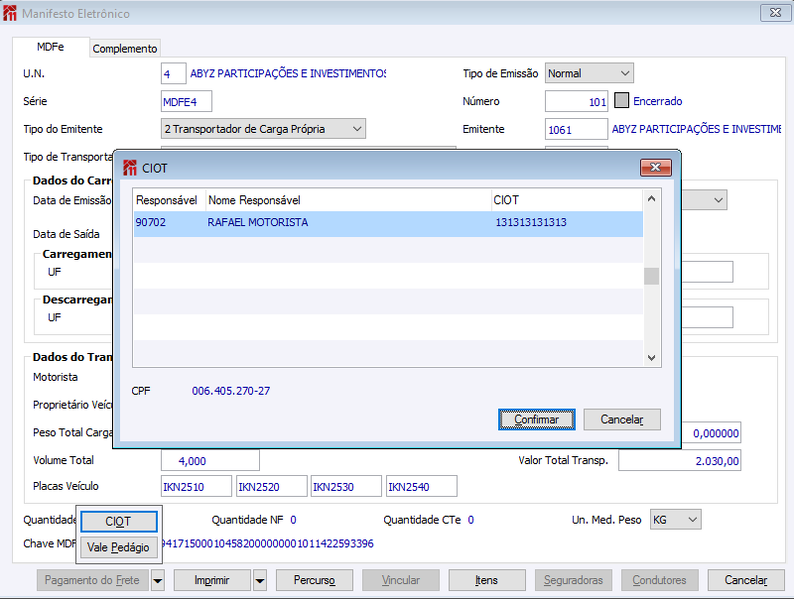This screenshot has width=794, height=599.
Task: Click the Emitente field 1061
Action: click(x=576, y=129)
